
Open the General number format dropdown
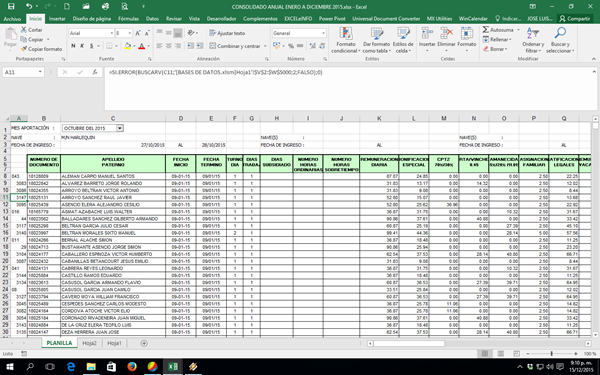(x=324, y=33)
